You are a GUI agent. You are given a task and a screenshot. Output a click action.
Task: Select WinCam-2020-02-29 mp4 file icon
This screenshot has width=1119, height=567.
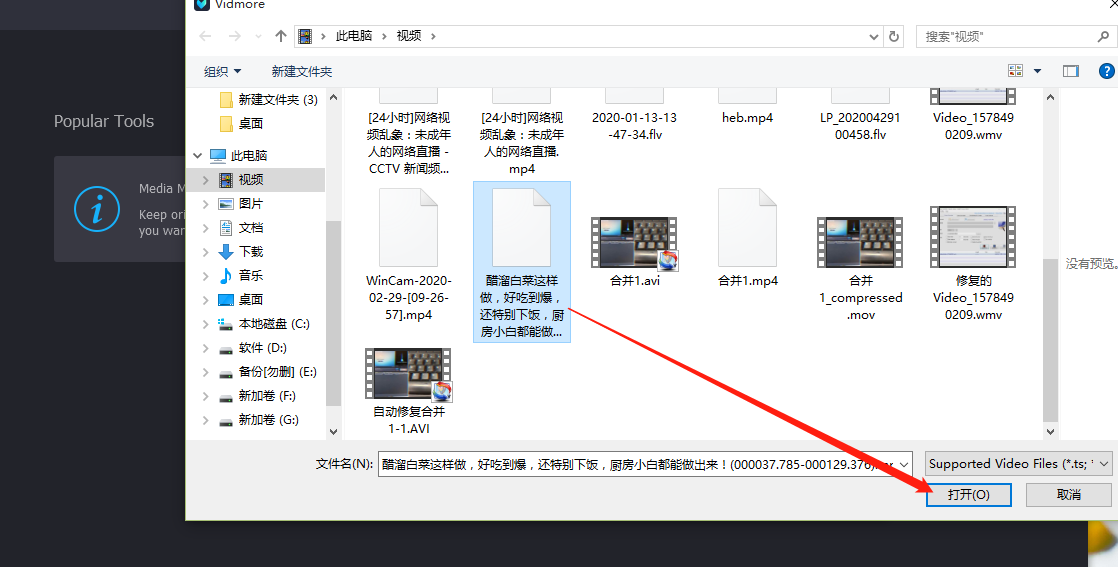click(x=407, y=228)
